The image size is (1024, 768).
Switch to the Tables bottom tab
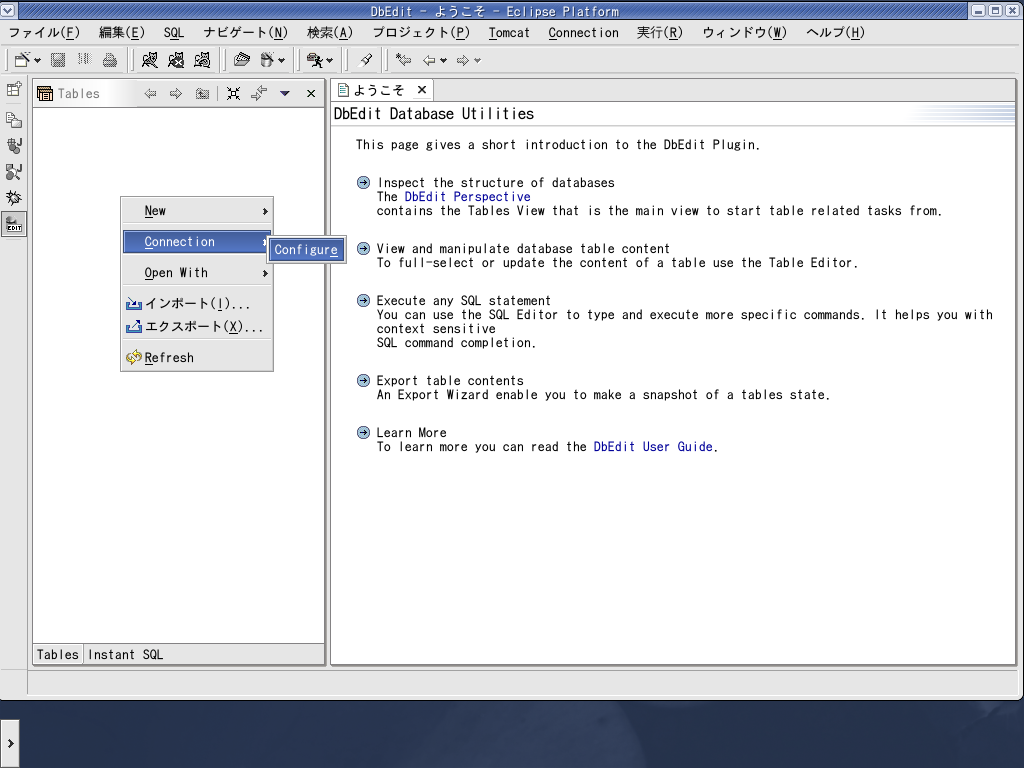pos(57,654)
